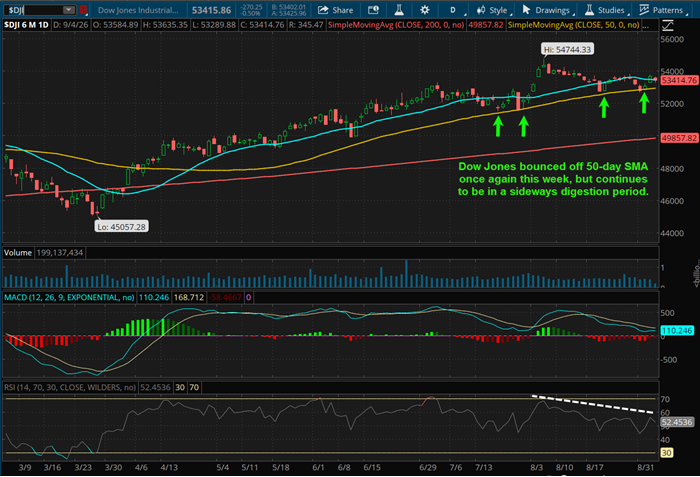Click the 49857.82 value in study header
Viewport: 700px width, 477px height.
[x=486, y=25]
